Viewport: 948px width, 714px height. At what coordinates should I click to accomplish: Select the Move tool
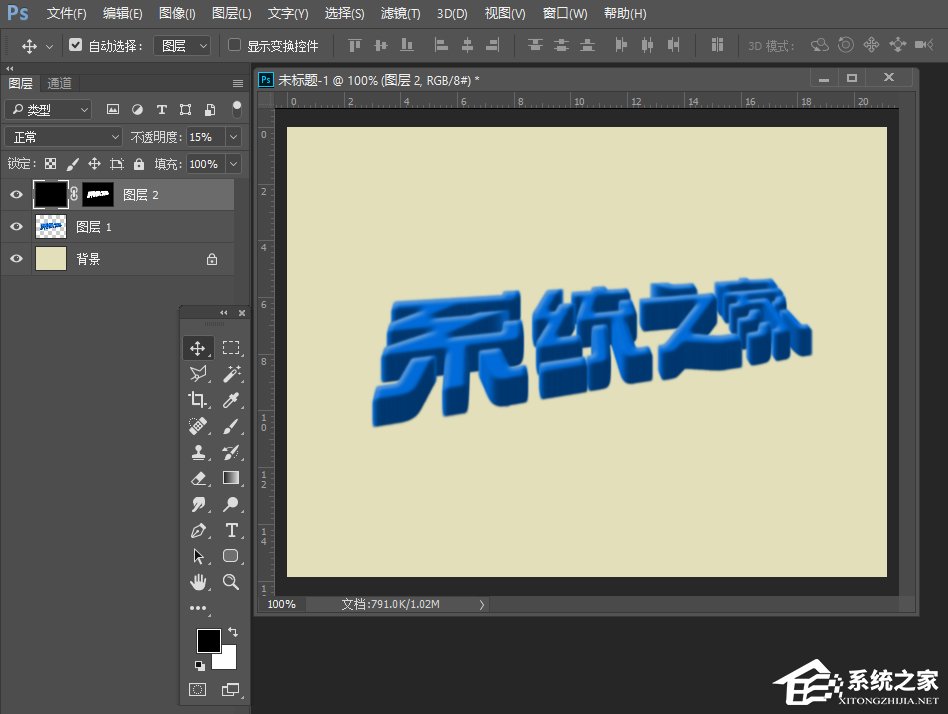(197, 348)
